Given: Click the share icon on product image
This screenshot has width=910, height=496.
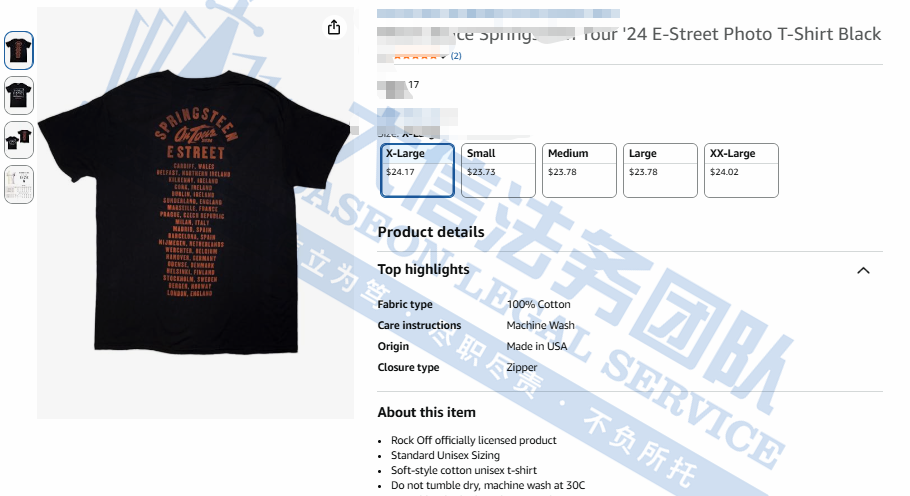Looking at the screenshot, I should click(334, 27).
